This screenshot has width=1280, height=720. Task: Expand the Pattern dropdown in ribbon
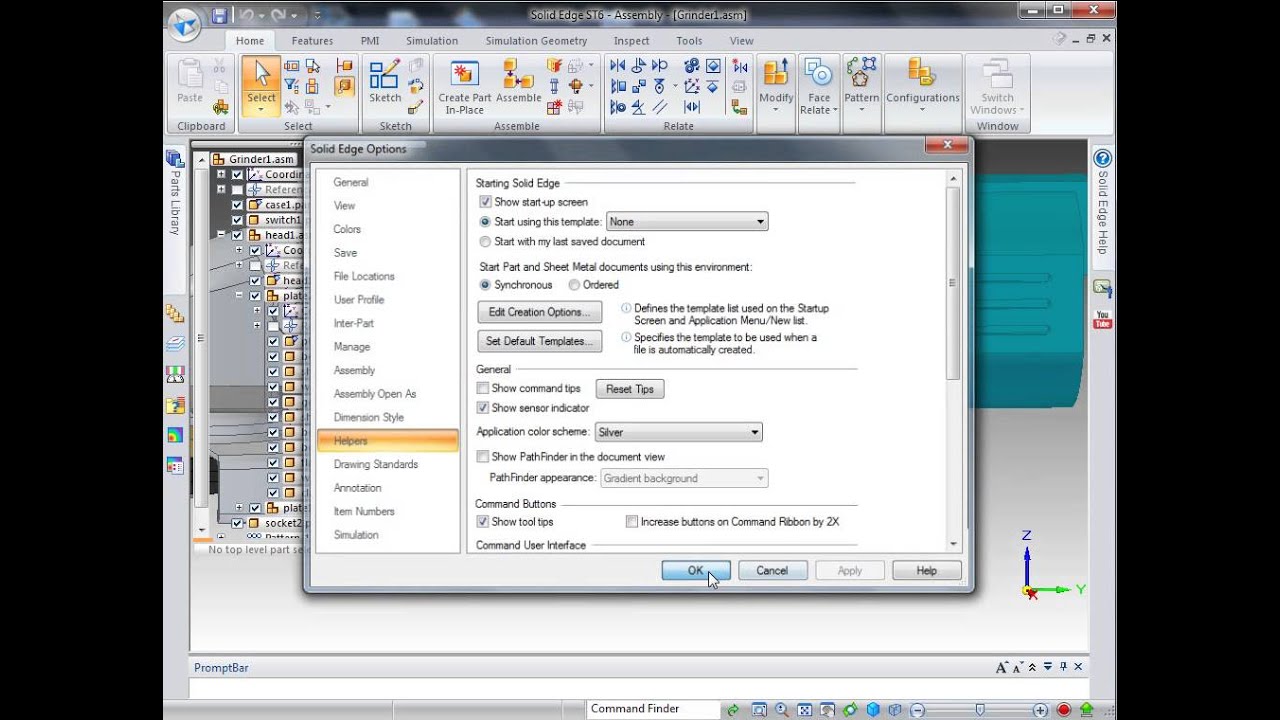click(861, 87)
